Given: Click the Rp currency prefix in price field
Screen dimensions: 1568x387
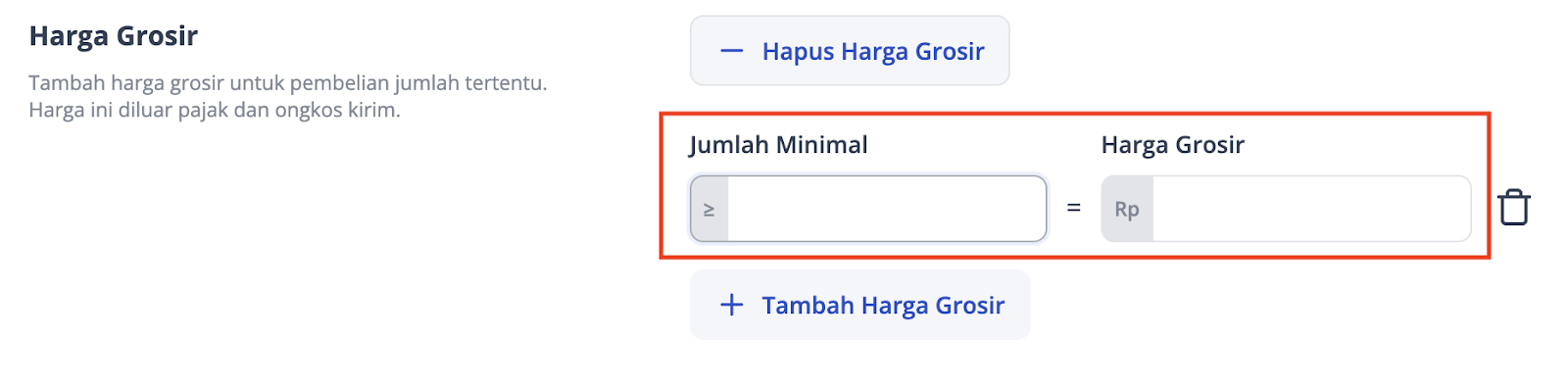Looking at the screenshot, I should coord(1127,210).
